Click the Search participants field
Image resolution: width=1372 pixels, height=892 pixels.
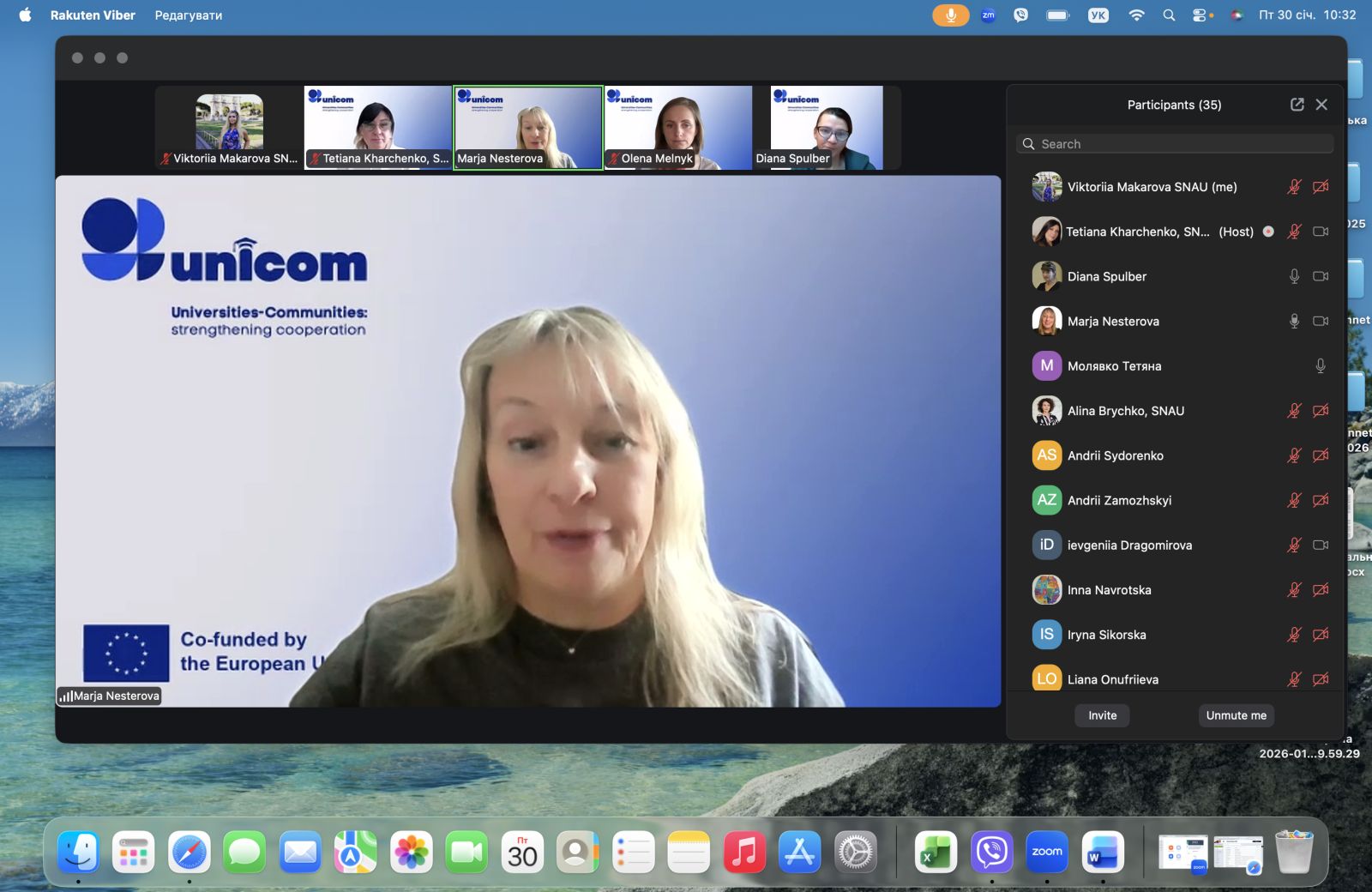click(1175, 144)
